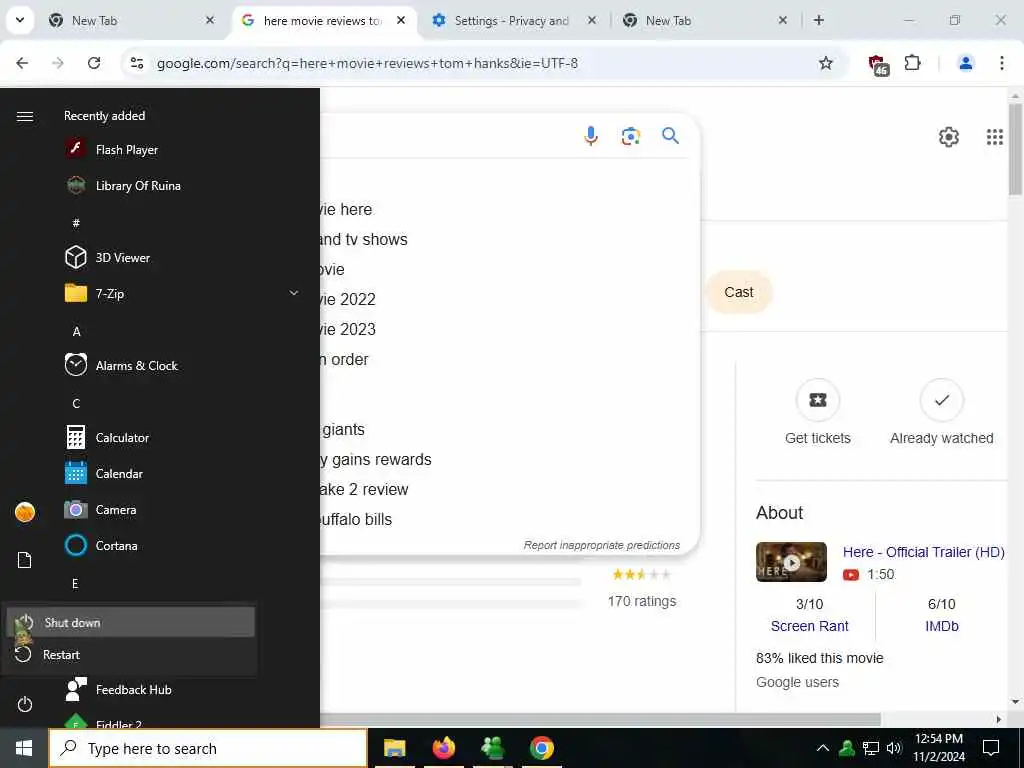The image size is (1024, 768).
Task: Open File Explorer from taskbar
Action: pos(394,748)
